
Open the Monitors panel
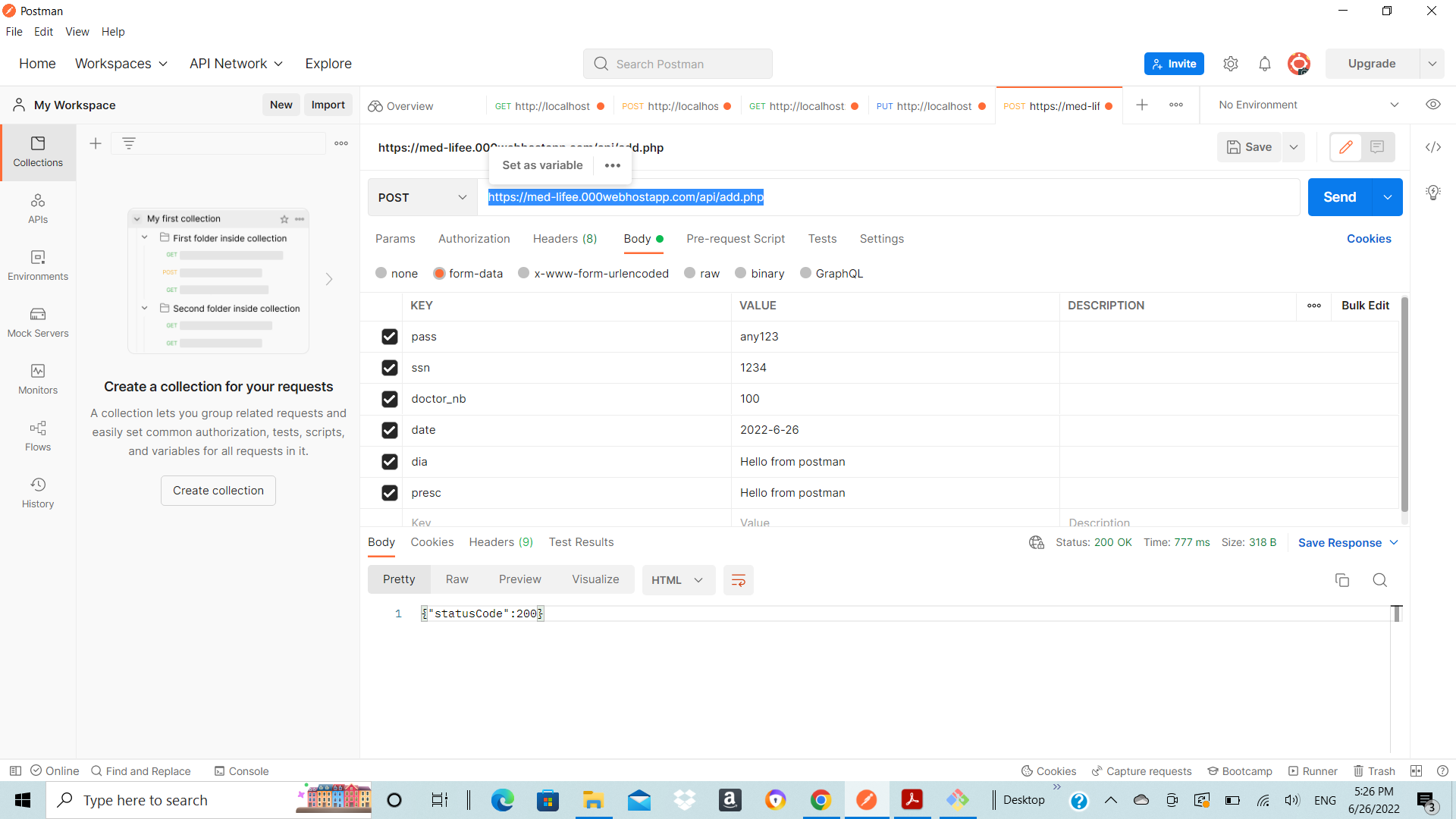coord(38,379)
